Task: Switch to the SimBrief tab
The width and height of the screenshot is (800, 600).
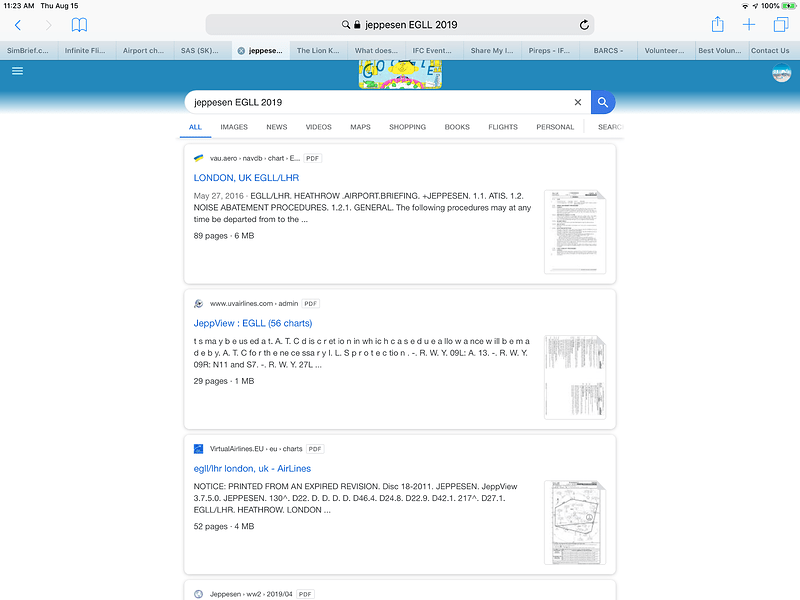Action: 29,51
